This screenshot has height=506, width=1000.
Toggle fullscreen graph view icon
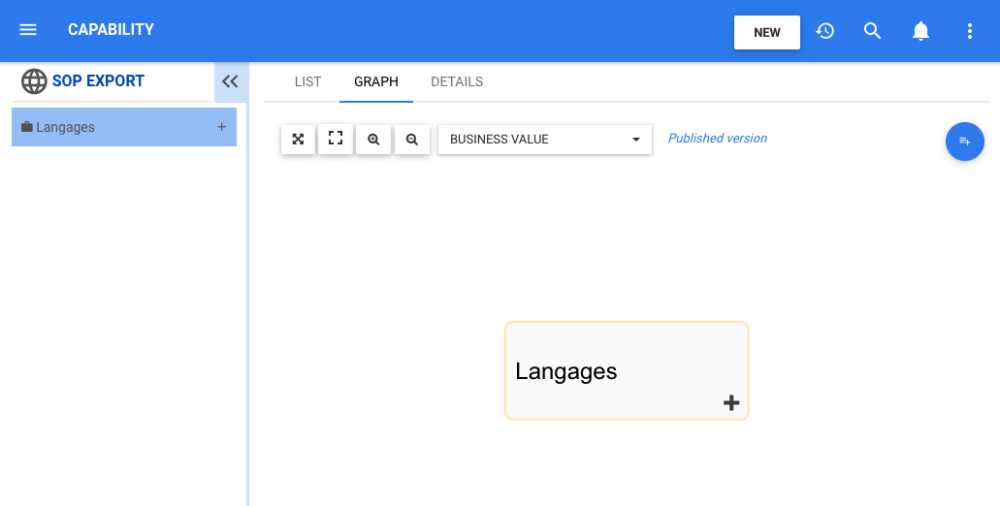click(x=335, y=139)
